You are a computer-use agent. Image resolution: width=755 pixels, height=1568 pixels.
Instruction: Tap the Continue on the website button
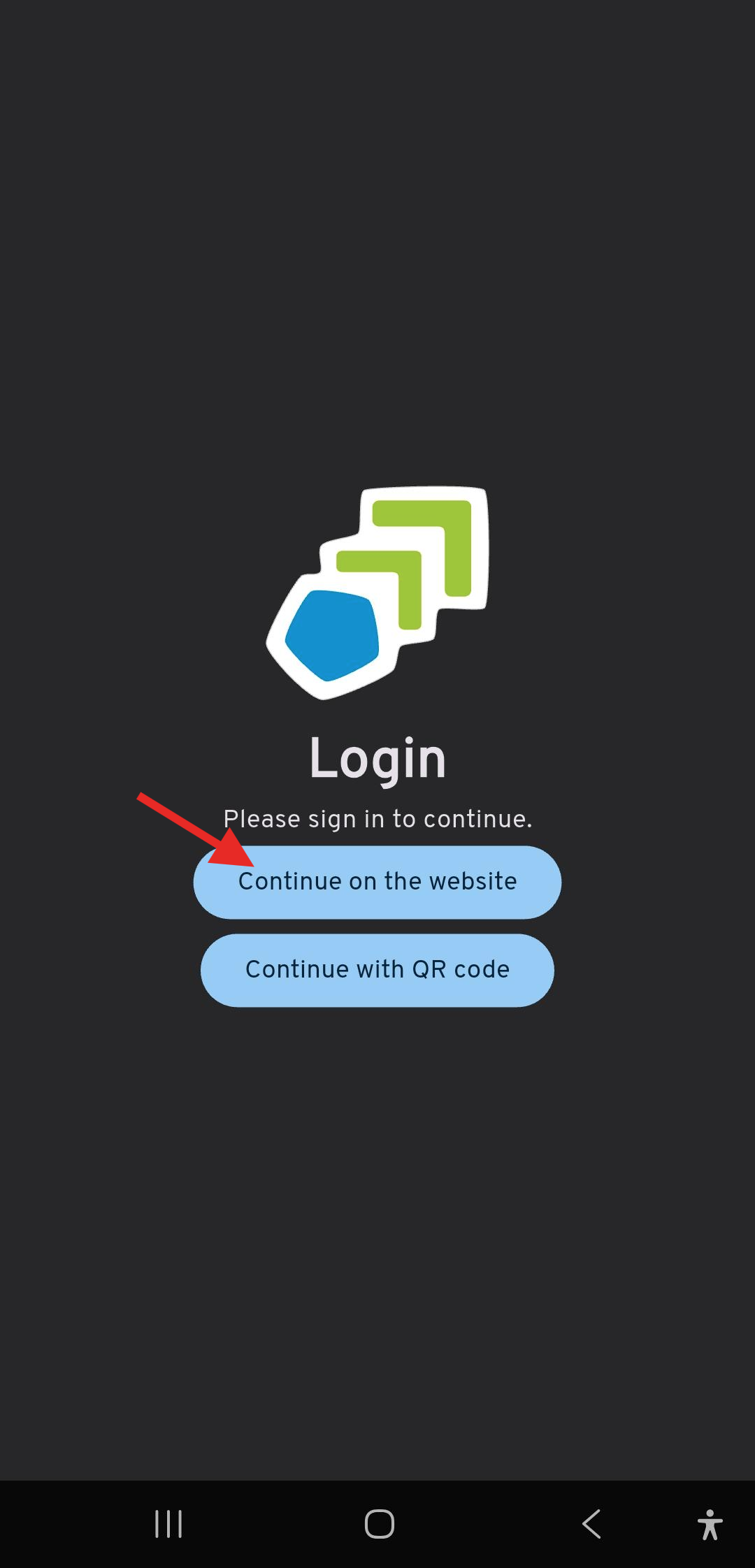click(x=377, y=882)
